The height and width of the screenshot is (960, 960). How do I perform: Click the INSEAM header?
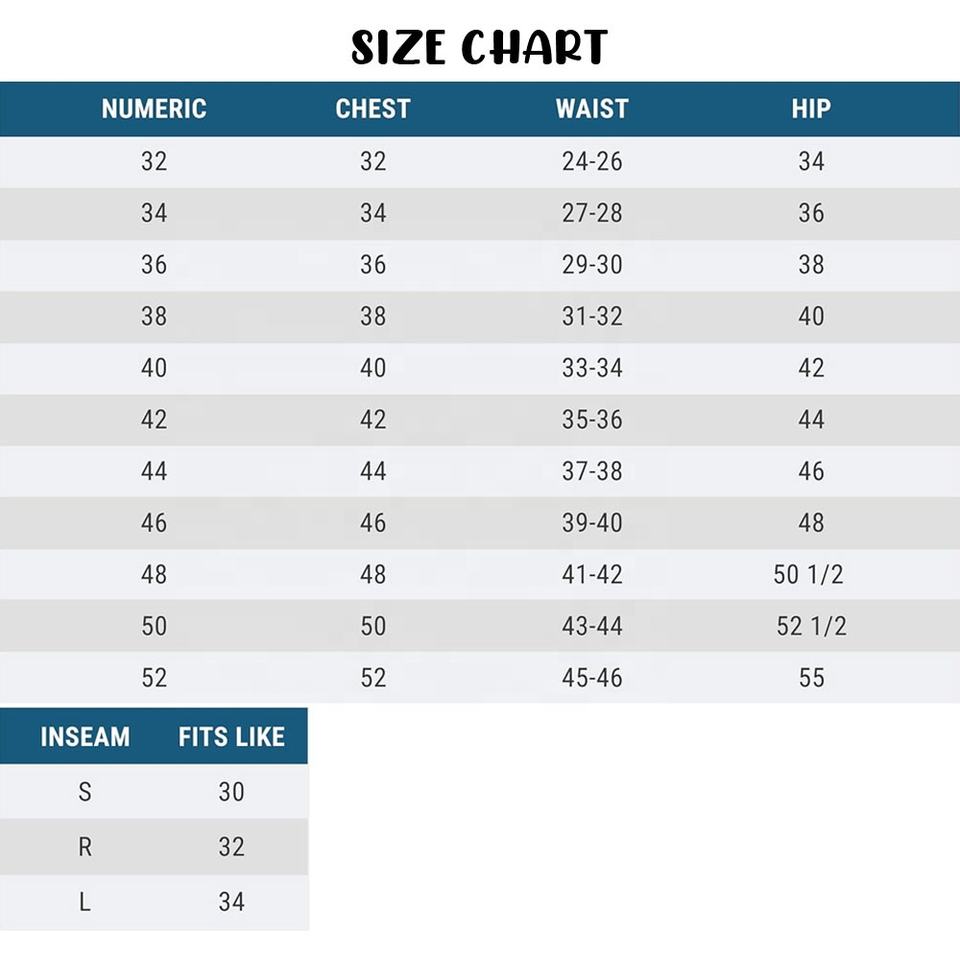click(x=85, y=737)
